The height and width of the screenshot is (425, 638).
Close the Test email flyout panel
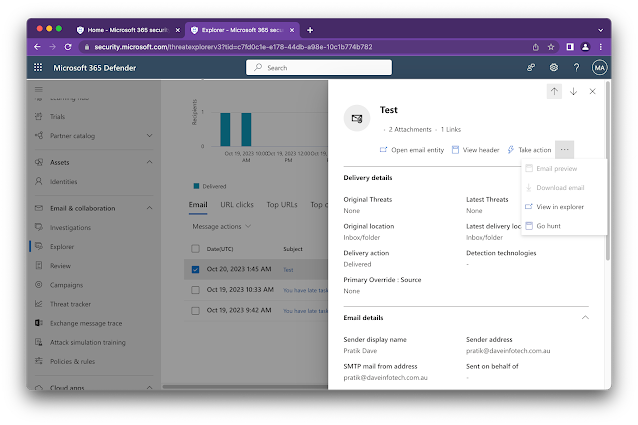click(x=592, y=92)
